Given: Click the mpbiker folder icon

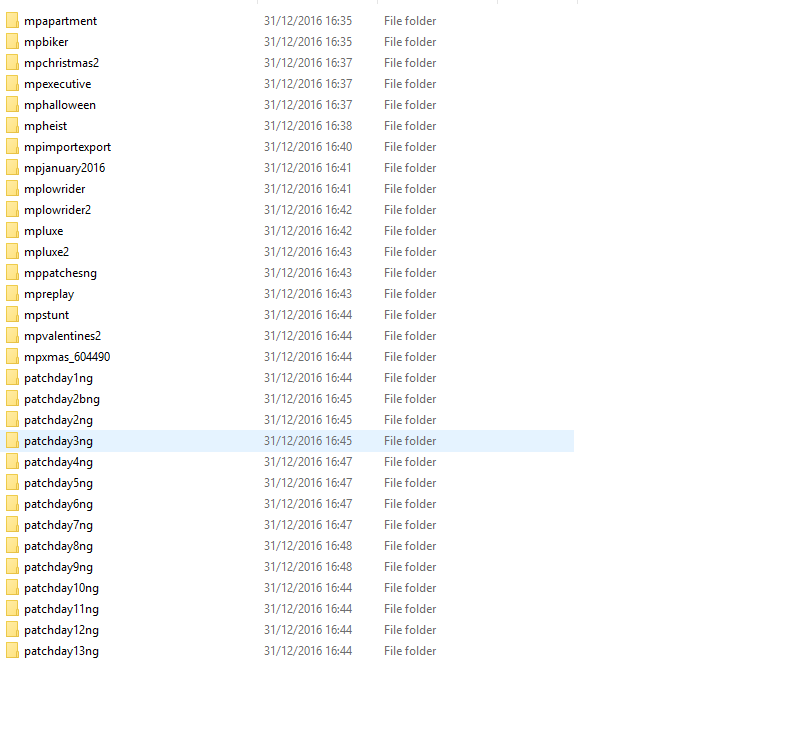Looking at the screenshot, I should coord(13,42).
